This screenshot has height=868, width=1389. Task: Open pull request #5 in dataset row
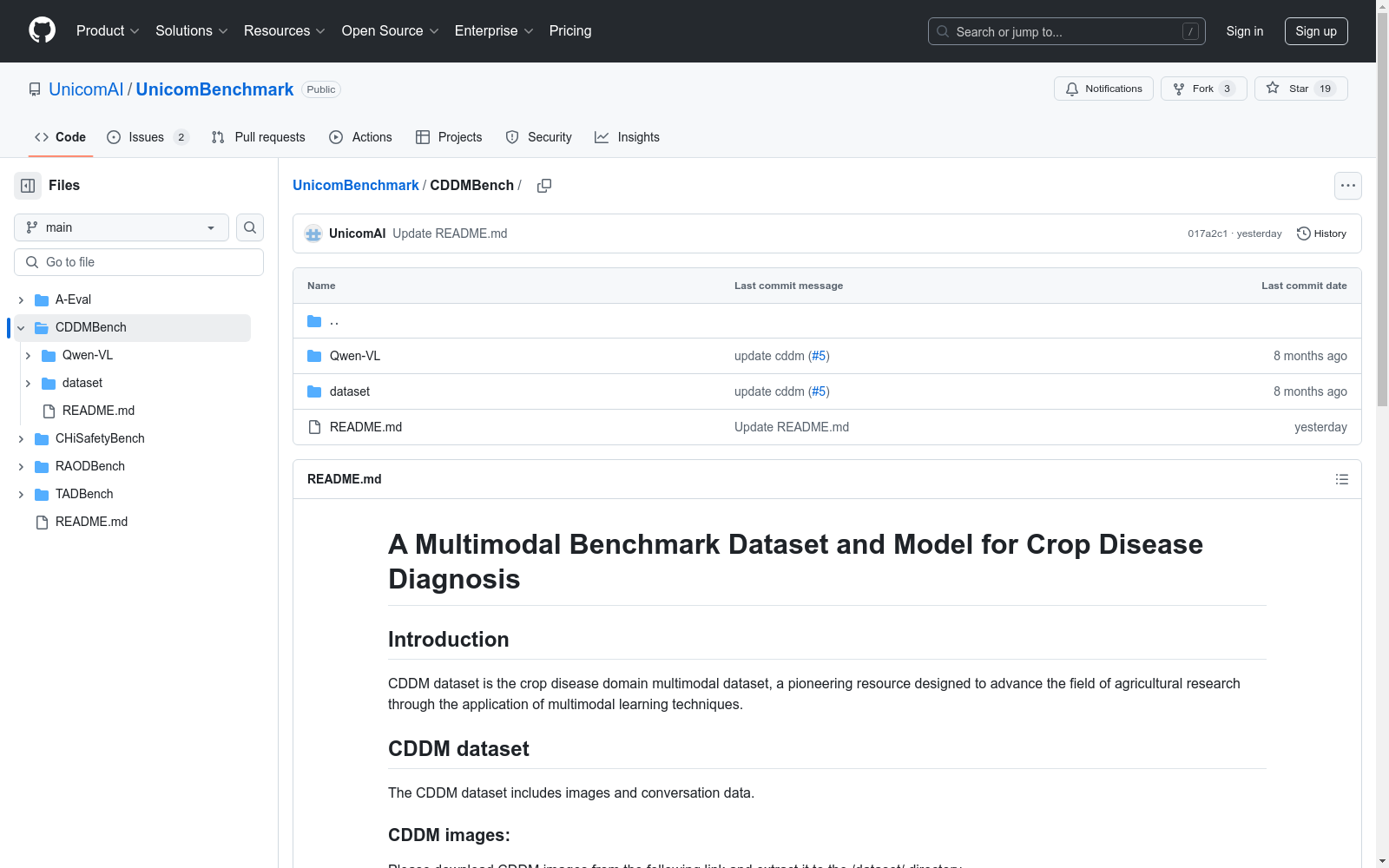[x=819, y=391]
